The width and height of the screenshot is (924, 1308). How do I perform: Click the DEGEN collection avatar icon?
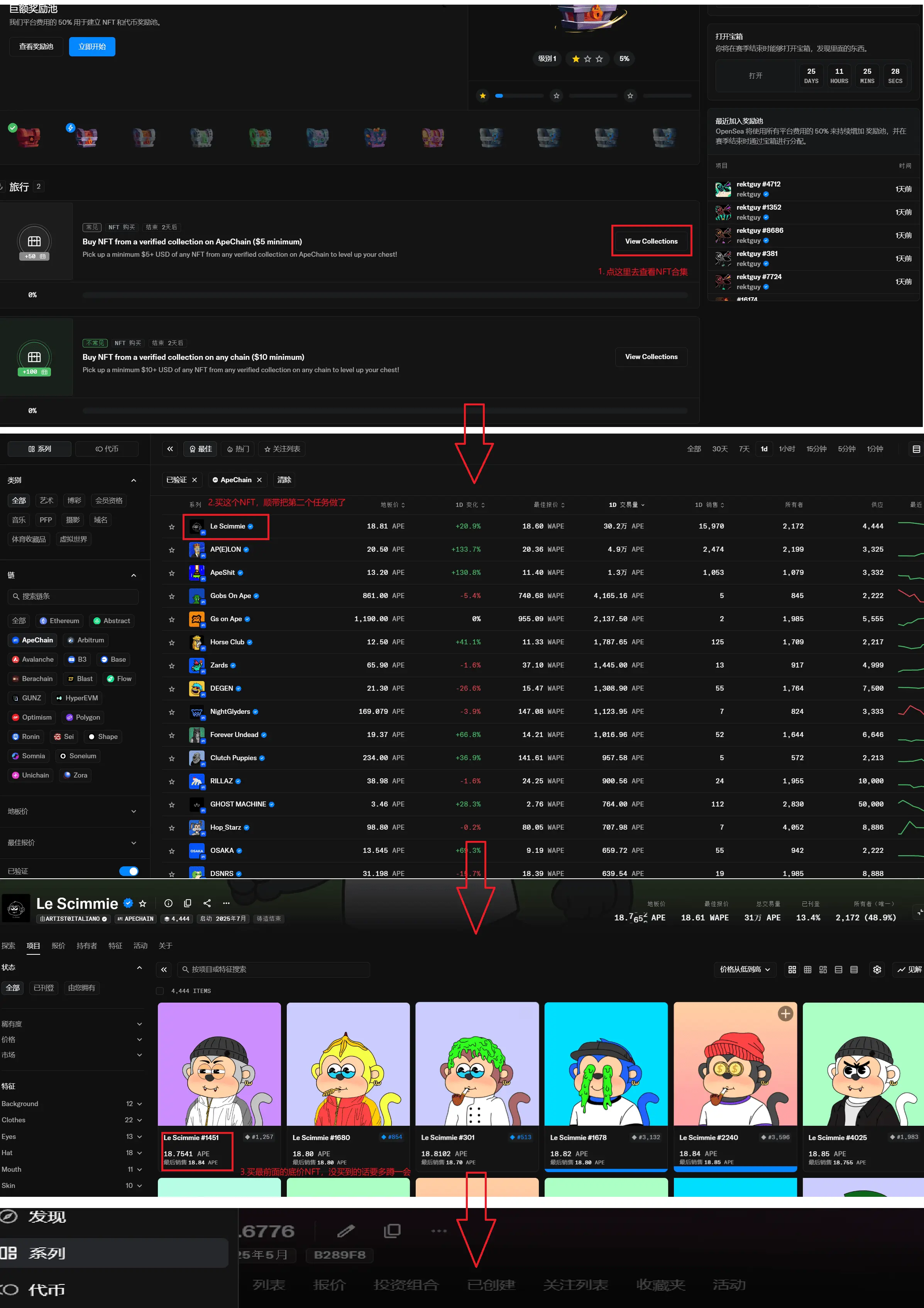click(x=196, y=689)
